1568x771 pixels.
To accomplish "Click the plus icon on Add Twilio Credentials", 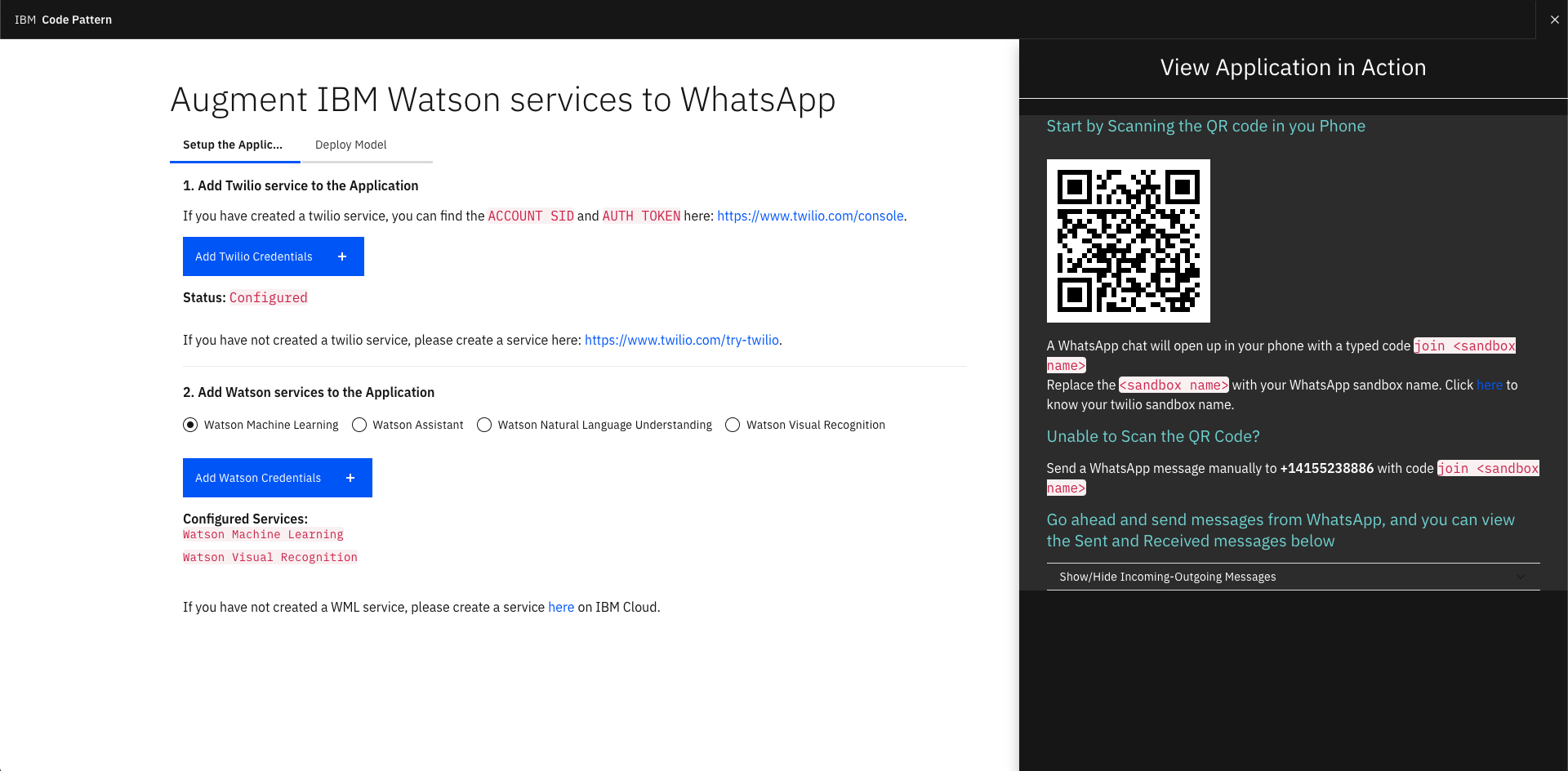I will (x=342, y=256).
